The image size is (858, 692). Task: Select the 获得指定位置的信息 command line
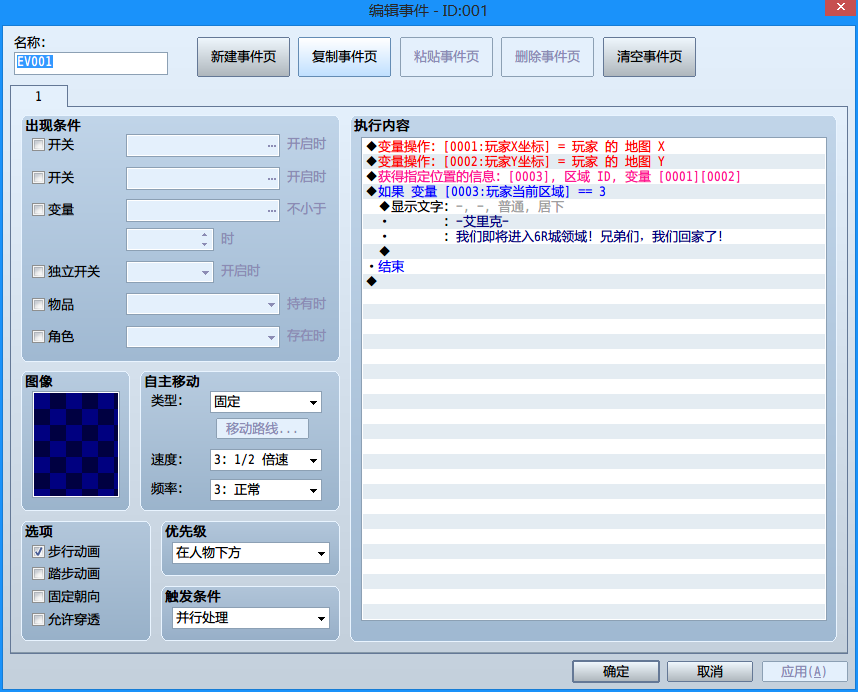point(594,177)
